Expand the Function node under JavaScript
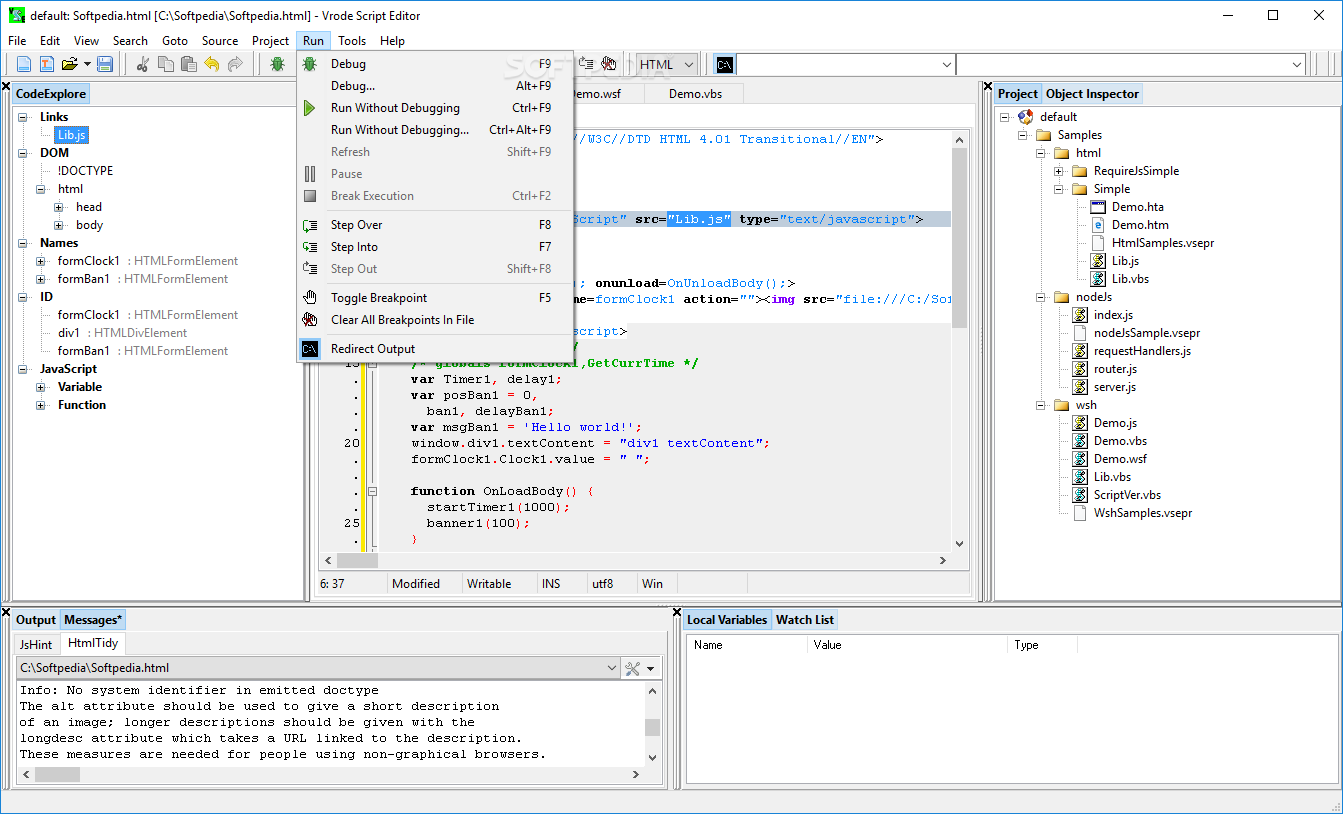This screenshot has height=814, width=1343. [x=41, y=405]
